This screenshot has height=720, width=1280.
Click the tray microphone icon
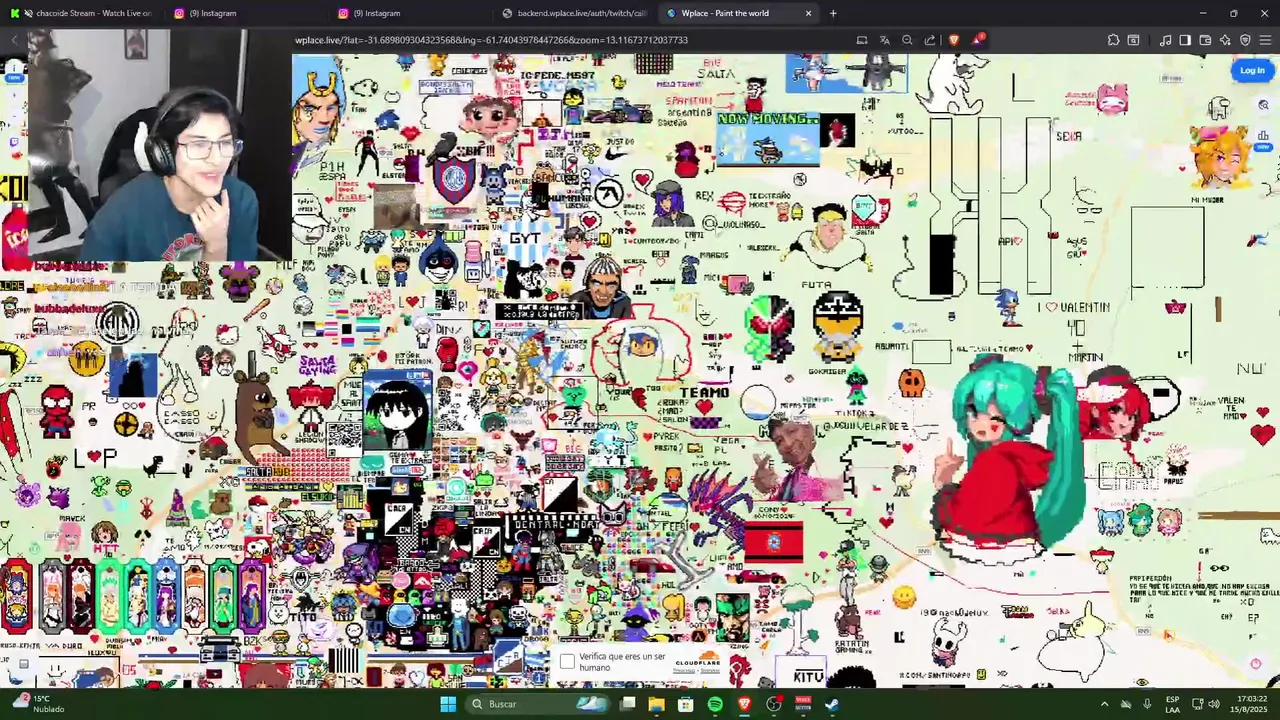[1147, 704]
